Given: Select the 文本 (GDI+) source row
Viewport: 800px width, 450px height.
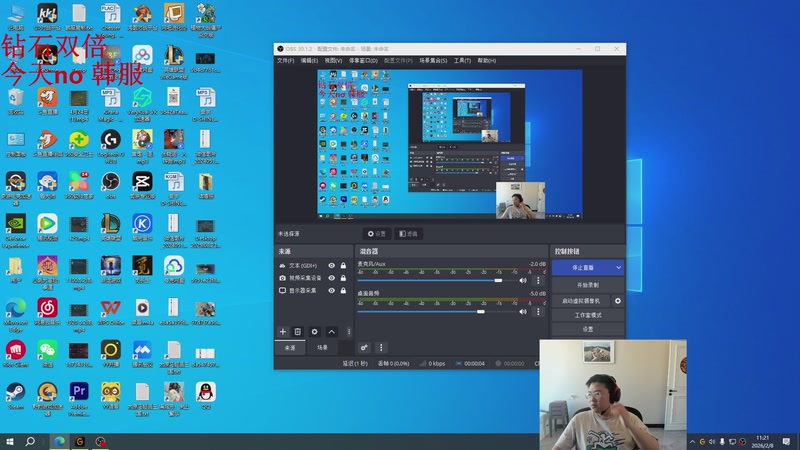Looking at the screenshot, I should [x=313, y=265].
